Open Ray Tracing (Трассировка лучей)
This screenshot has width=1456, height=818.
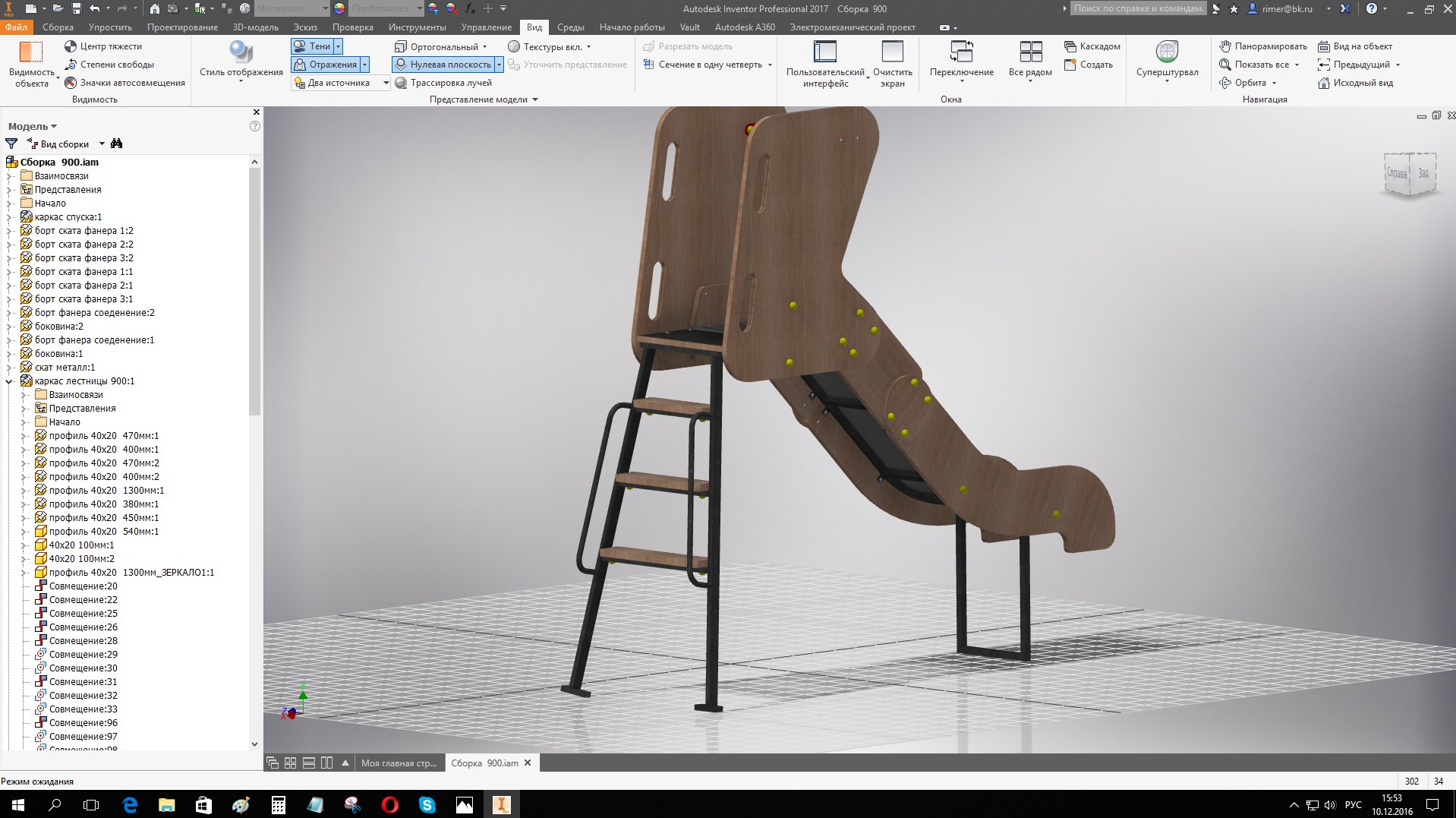pyautogui.click(x=402, y=83)
